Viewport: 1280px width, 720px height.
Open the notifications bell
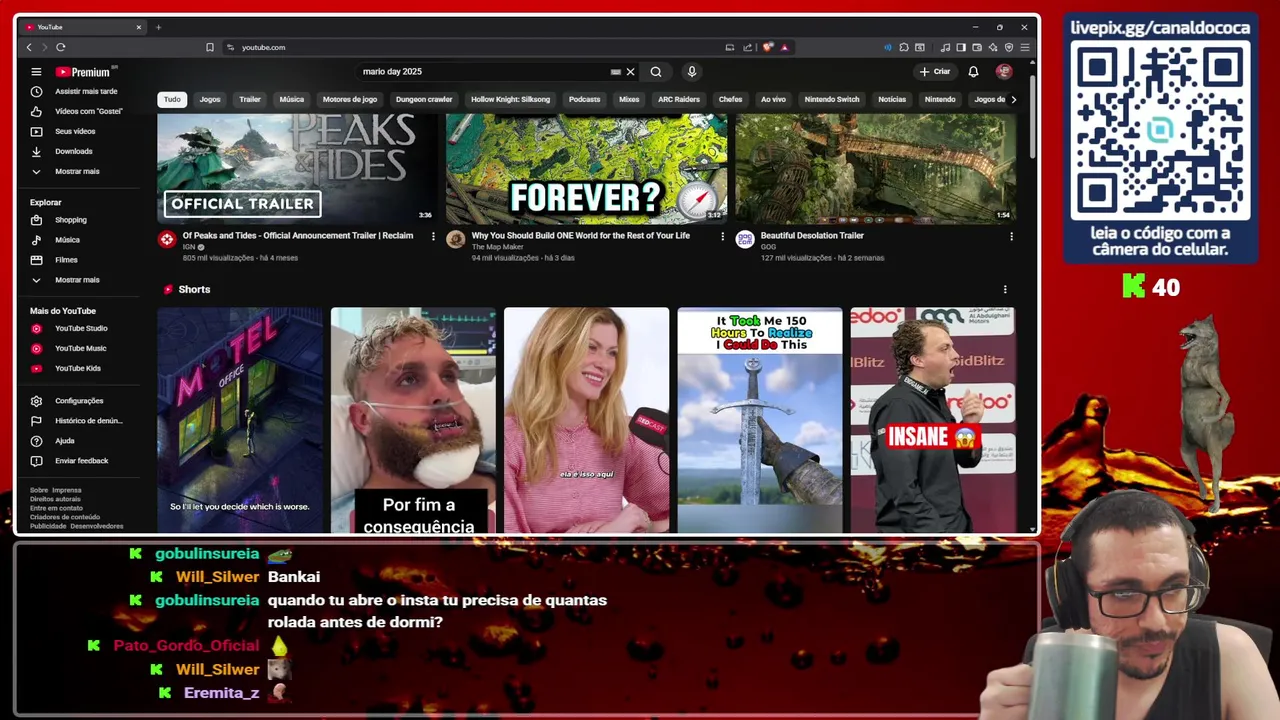point(973,72)
